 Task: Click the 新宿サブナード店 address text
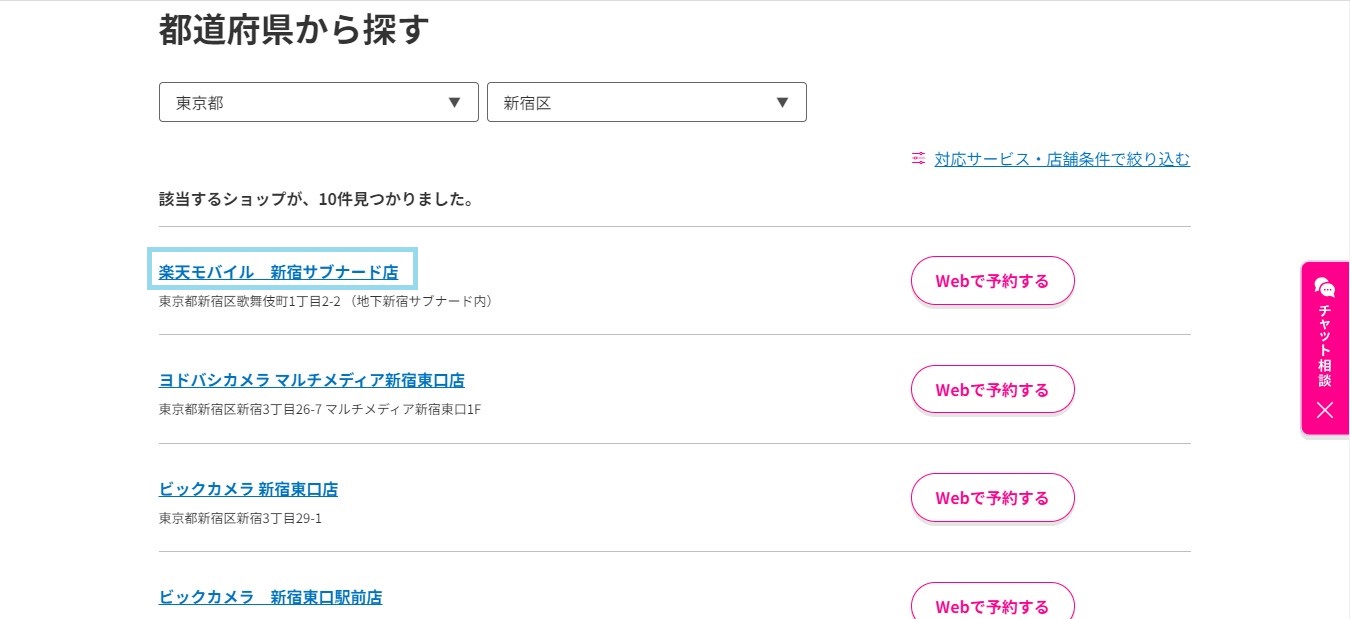pyautogui.click(x=326, y=300)
